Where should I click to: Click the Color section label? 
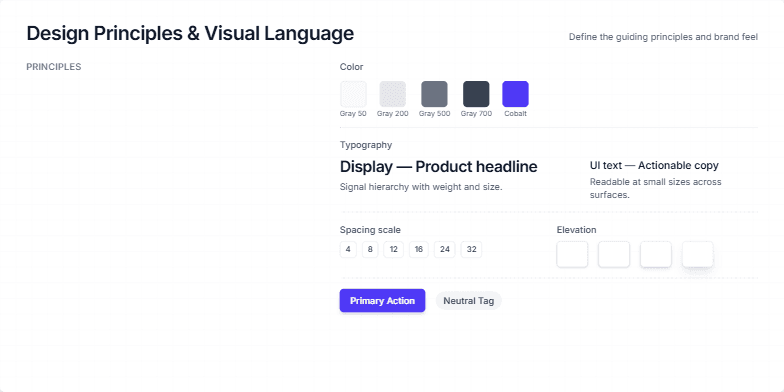click(352, 67)
